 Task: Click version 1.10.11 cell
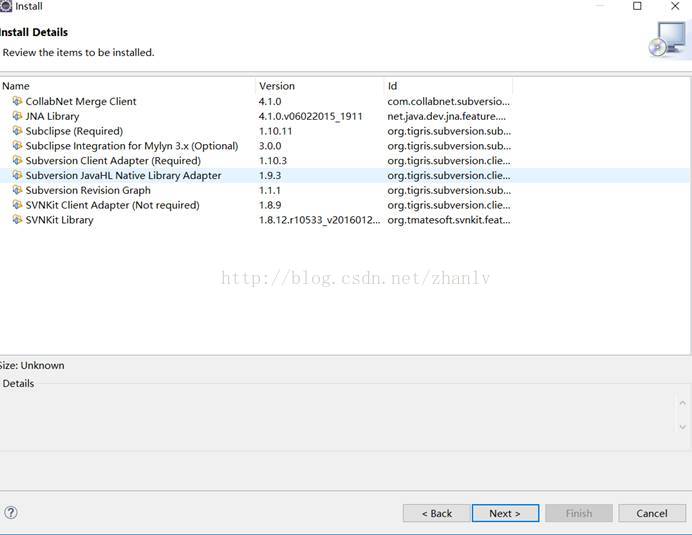275,131
